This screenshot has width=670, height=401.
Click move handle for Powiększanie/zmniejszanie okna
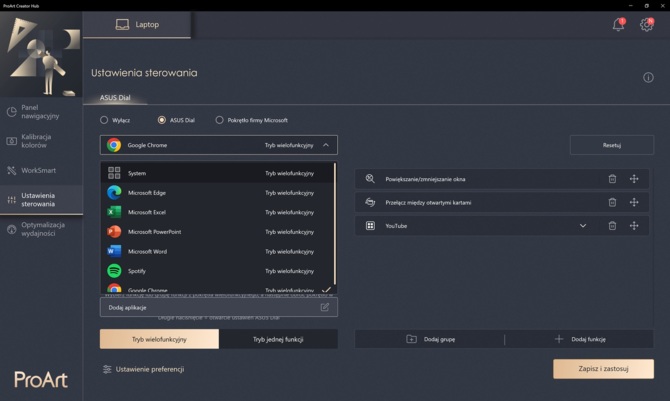(634, 179)
